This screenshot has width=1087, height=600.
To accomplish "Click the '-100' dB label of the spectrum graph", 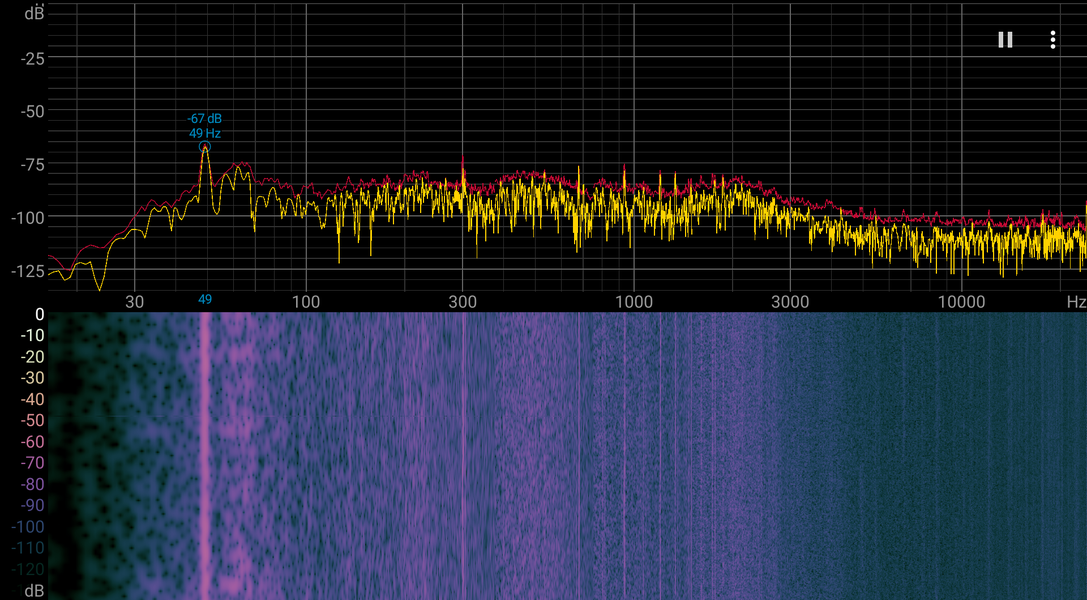I will [28, 218].
